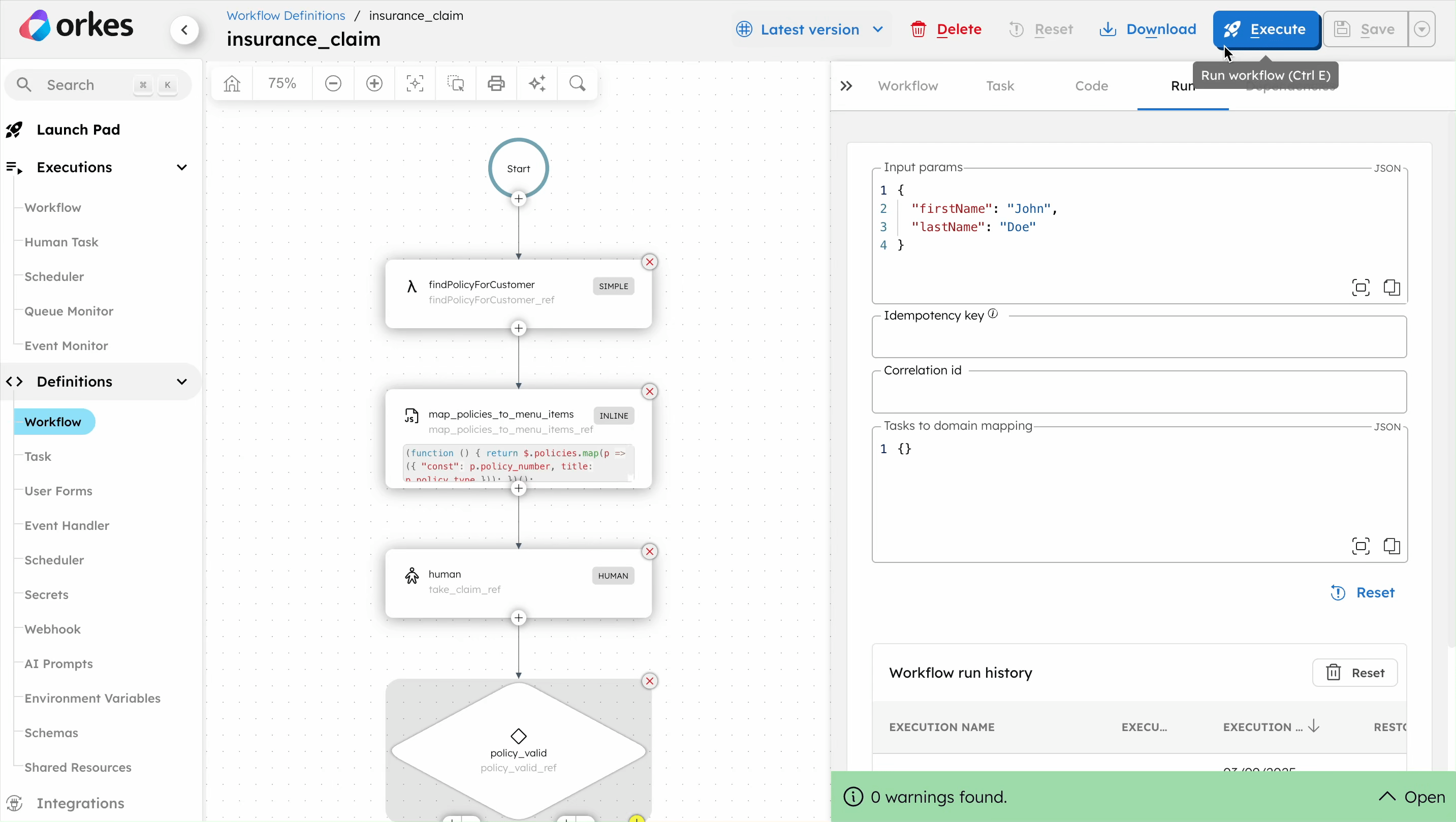
Task: Copy Tasks to domain mapping JSON
Action: [1391, 546]
